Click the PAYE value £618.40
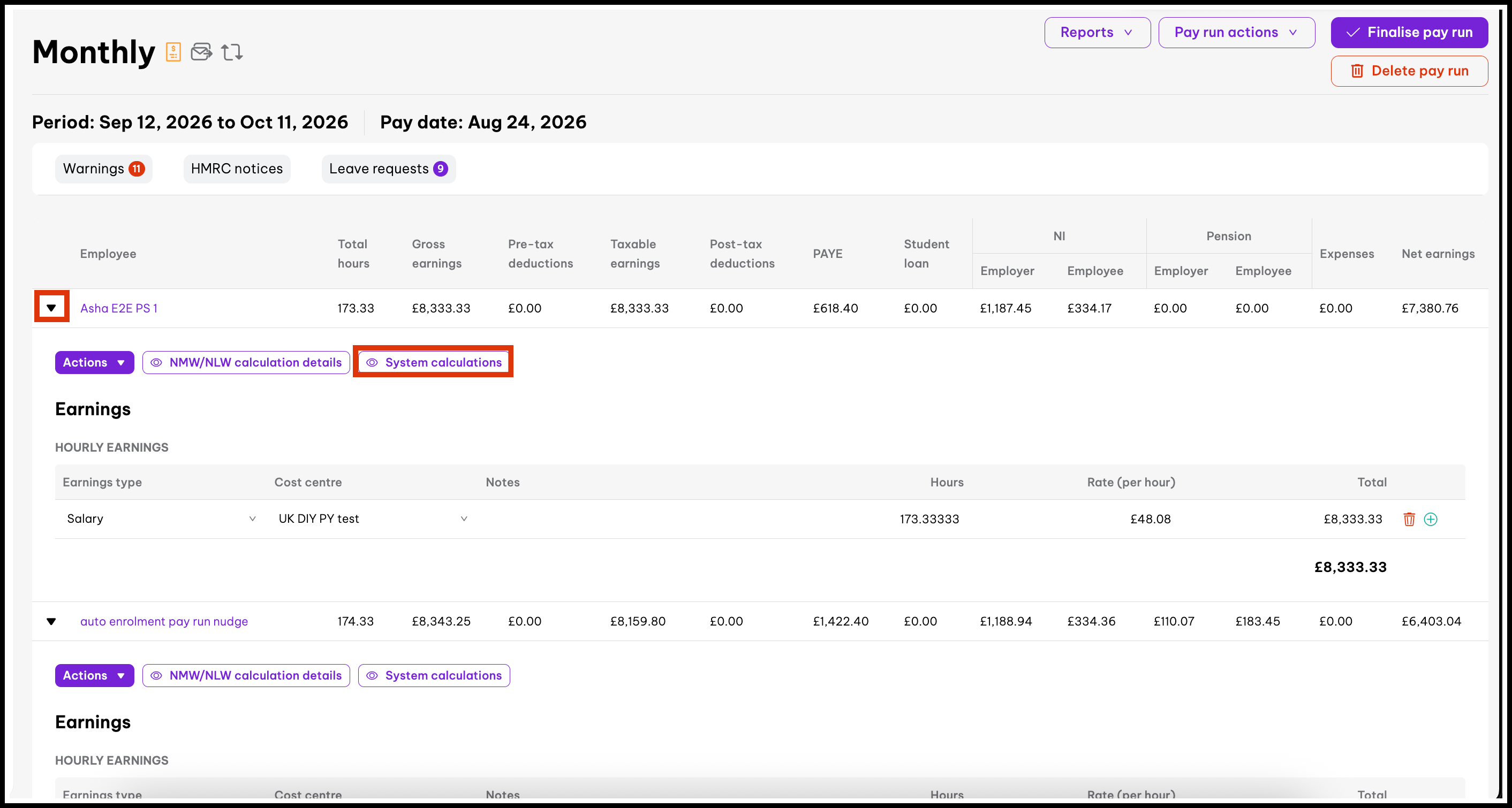This screenshot has height=808, width=1512. coord(835,308)
